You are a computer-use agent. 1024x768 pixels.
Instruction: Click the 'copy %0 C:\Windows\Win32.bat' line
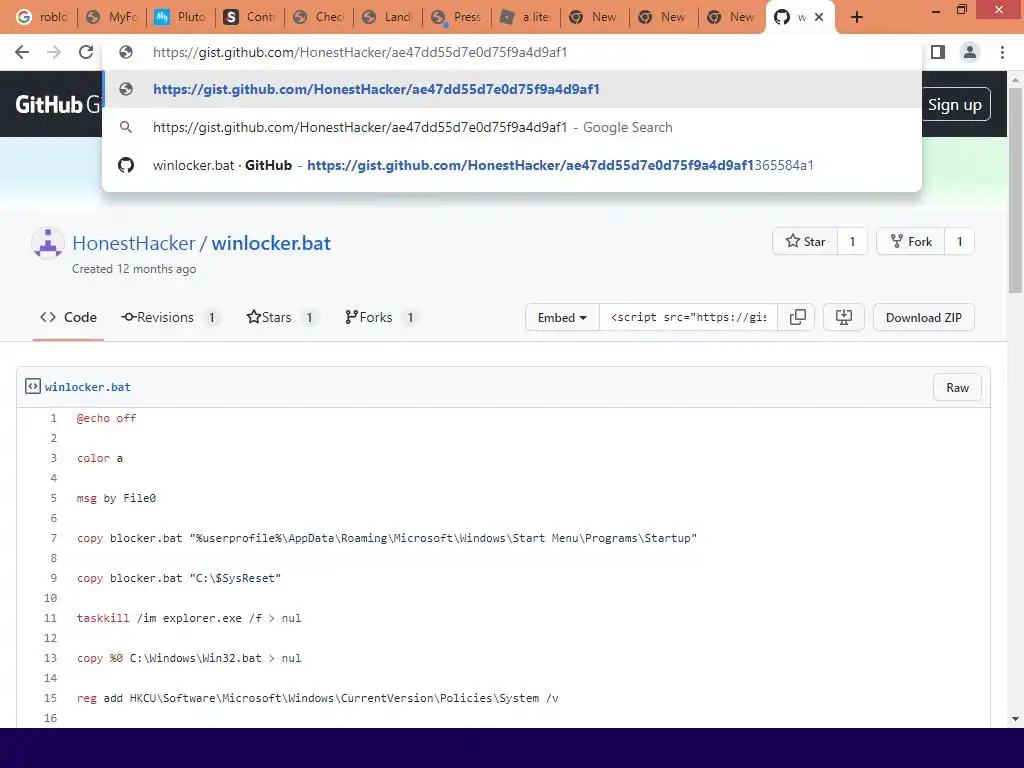(189, 658)
